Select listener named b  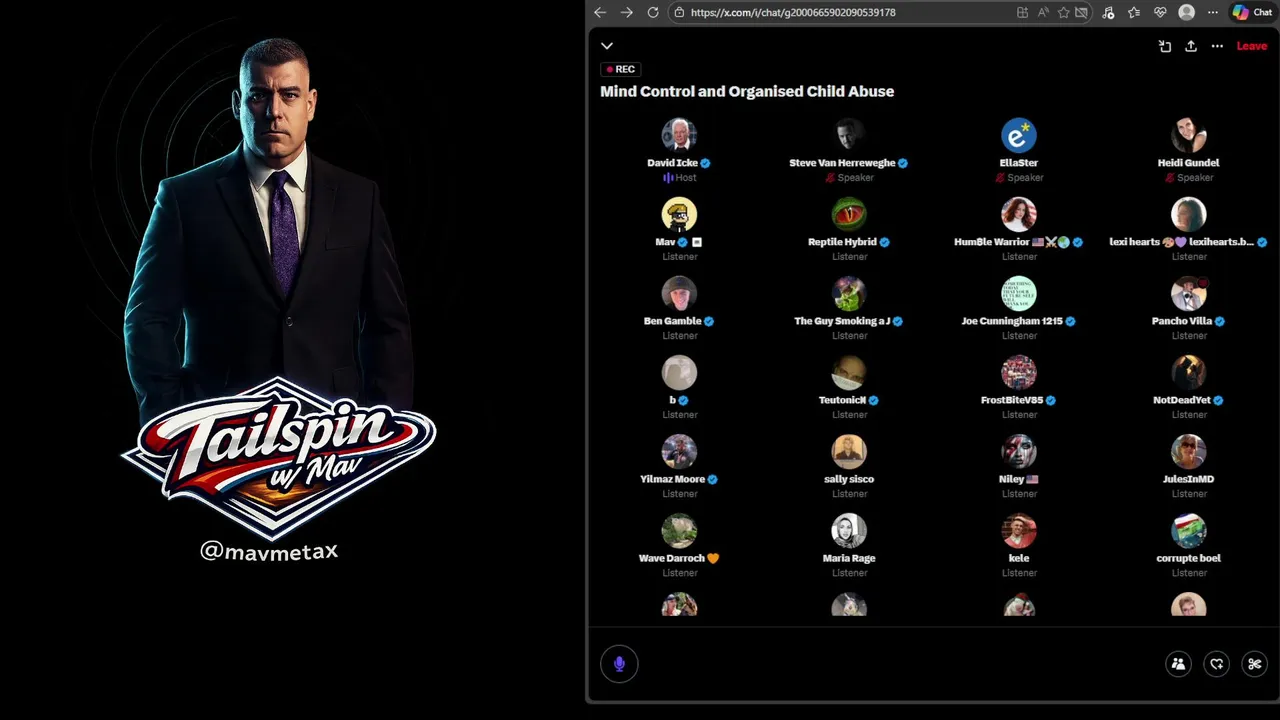point(679,386)
